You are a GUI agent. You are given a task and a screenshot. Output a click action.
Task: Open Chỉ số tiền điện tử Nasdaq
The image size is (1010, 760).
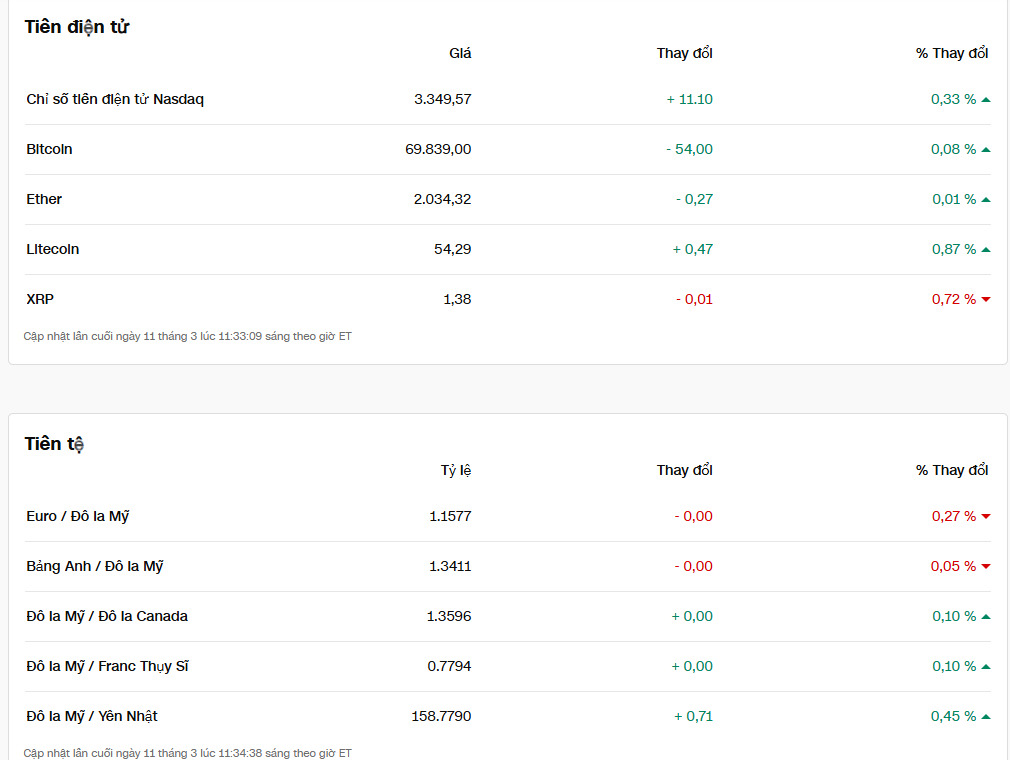click(x=115, y=99)
